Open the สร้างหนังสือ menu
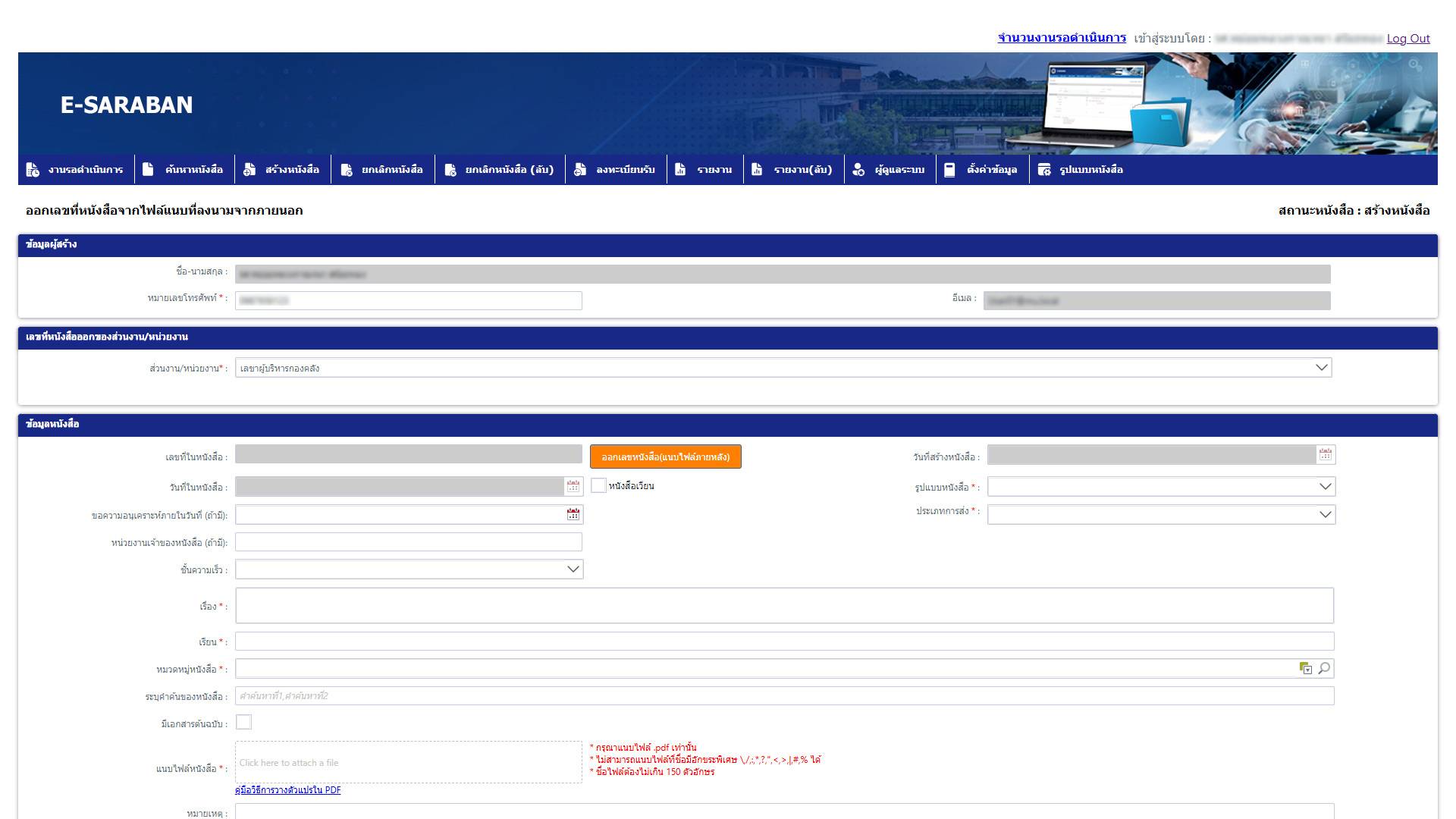 coord(291,169)
